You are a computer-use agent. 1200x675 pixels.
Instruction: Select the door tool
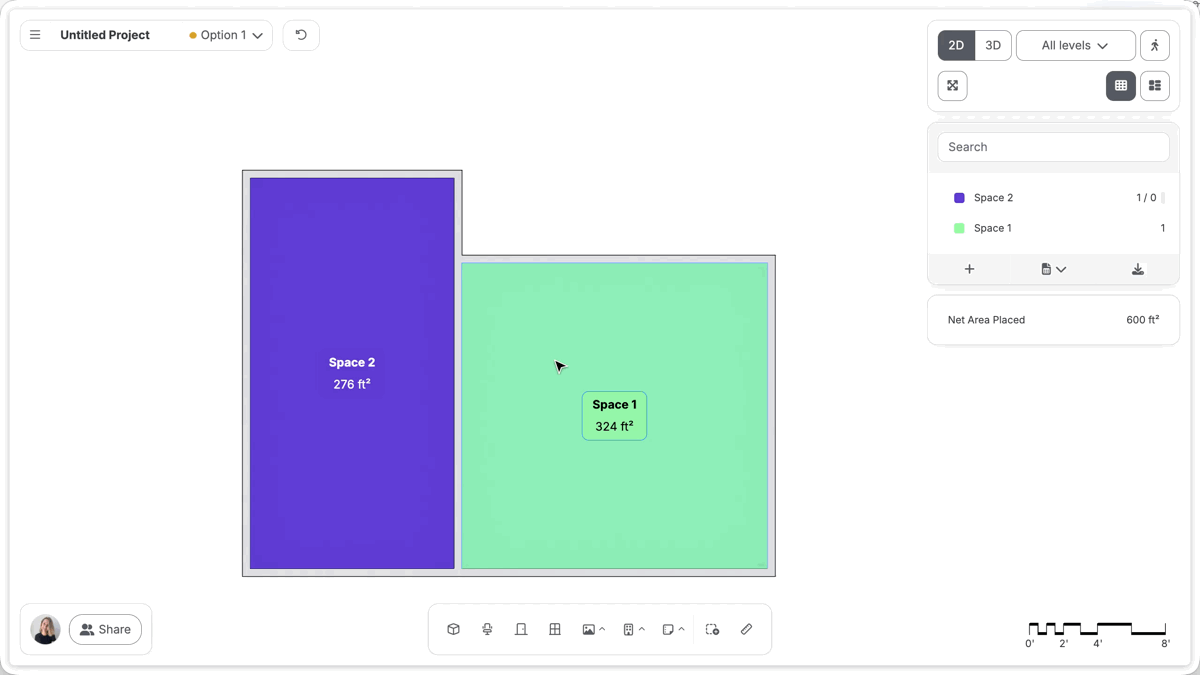521,629
